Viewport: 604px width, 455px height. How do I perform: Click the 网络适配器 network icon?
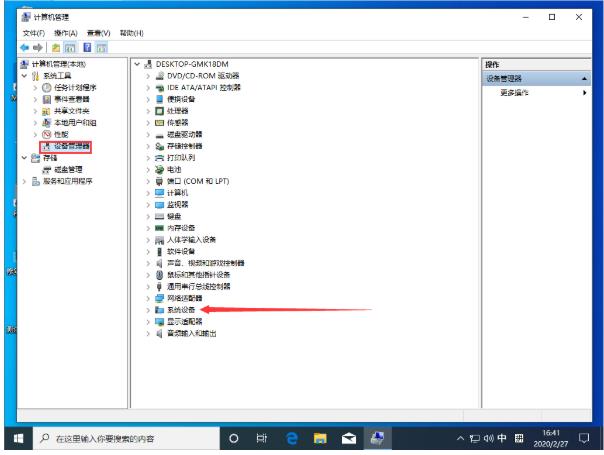159,298
